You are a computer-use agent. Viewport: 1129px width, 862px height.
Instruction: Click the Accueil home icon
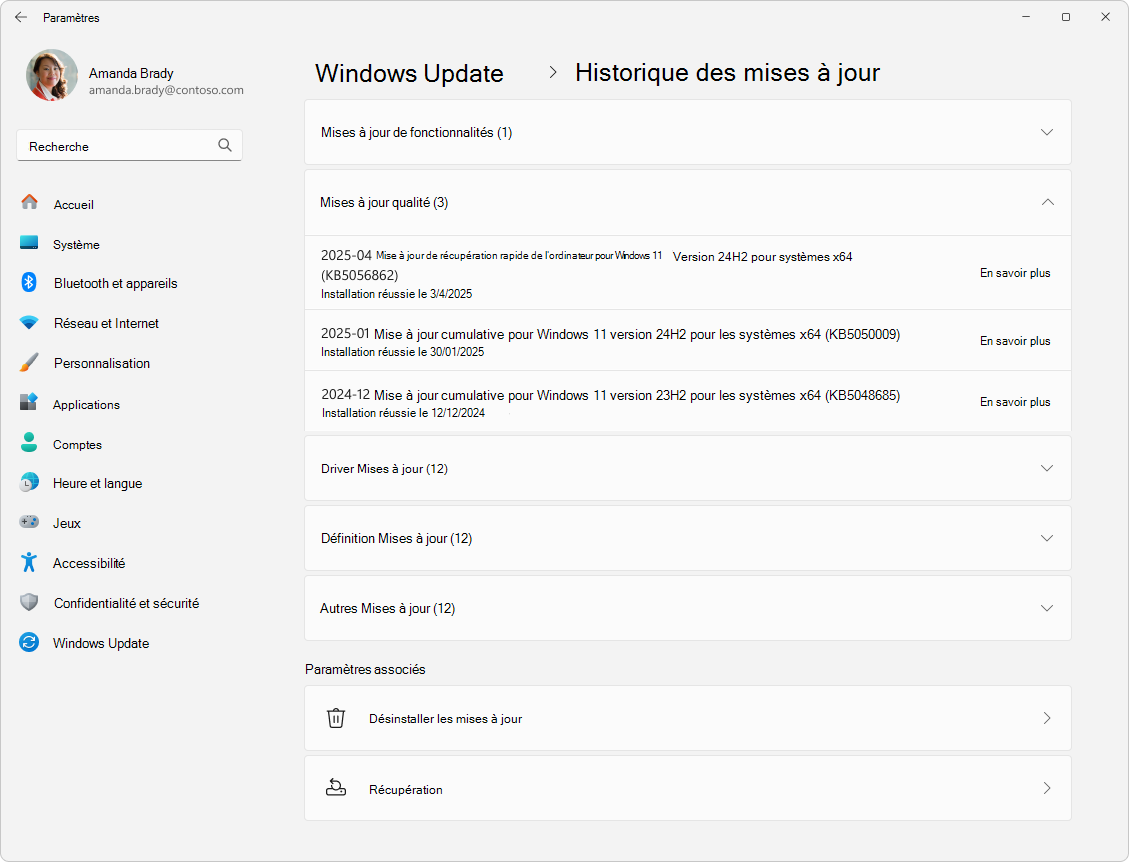pyautogui.click(x=30, y=202)
